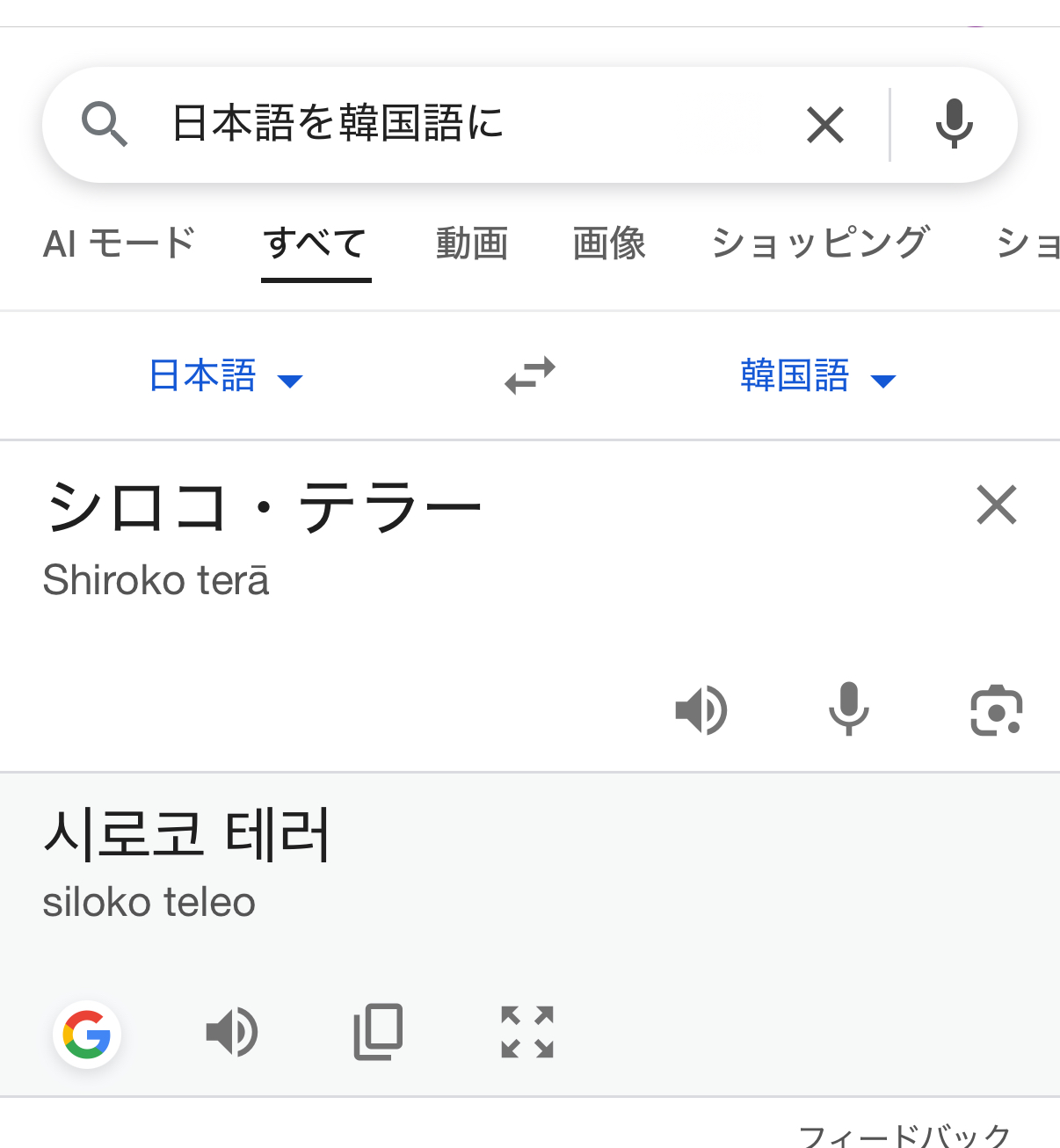Clear the source text シロコ・テラー
This screenshot has width=1060, height=1148.
996,505
